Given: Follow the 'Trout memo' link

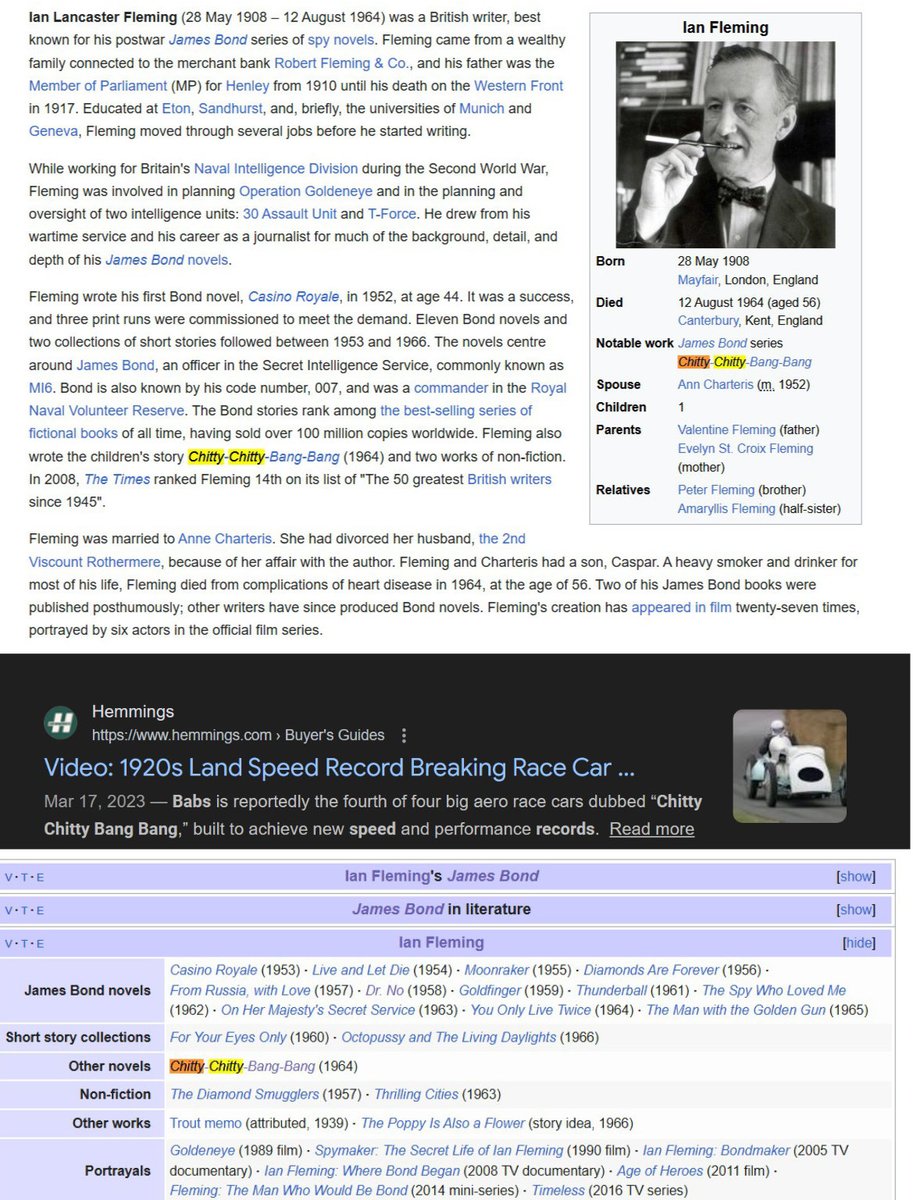Looking at the screenshot, I should pyautogui.click(x=208, y=1123).
